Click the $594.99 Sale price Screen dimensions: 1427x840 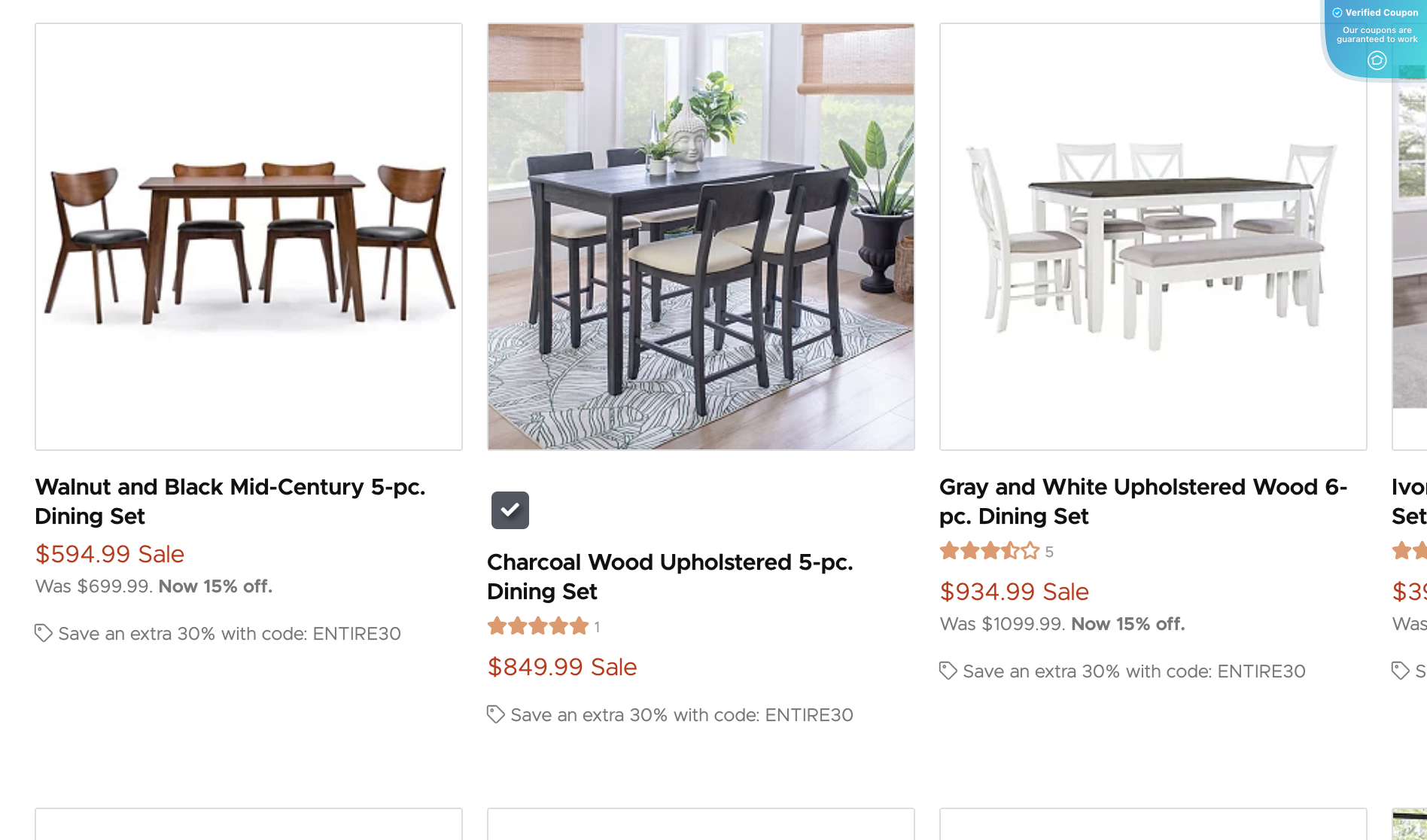click(x=110, y=554)
